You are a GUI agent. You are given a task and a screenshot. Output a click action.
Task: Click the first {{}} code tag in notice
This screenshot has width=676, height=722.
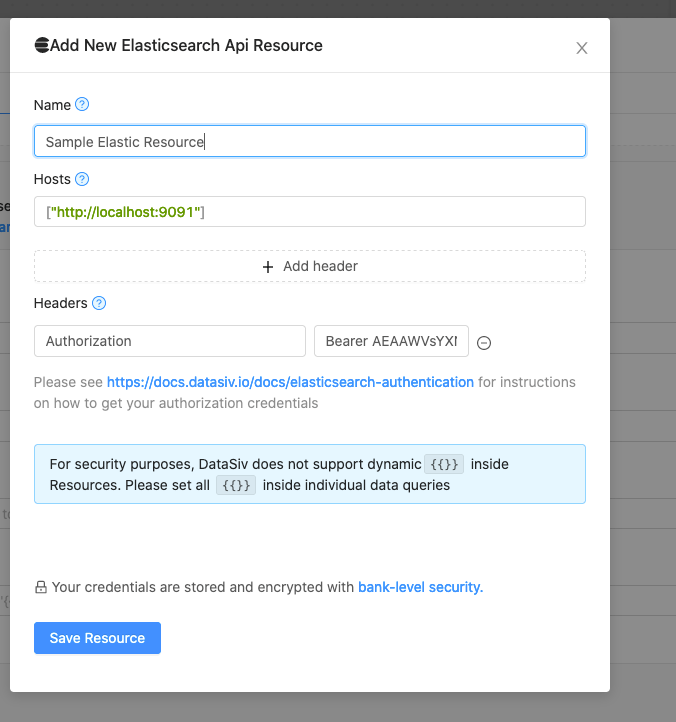pyautogui.click(x=444, y=464)
